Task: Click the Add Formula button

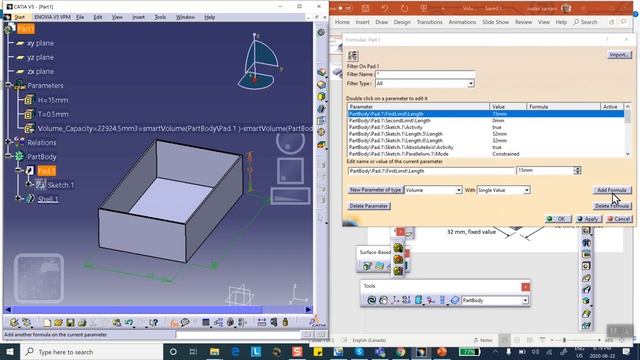Action: (x=612, y=190)
